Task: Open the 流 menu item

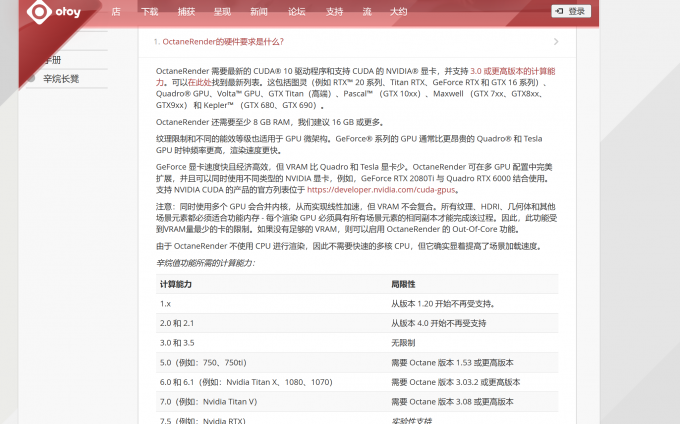Action: coord(367,12)
